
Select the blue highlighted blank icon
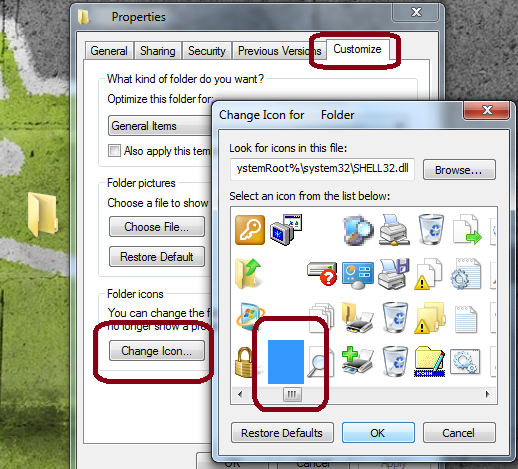(286, 362)
